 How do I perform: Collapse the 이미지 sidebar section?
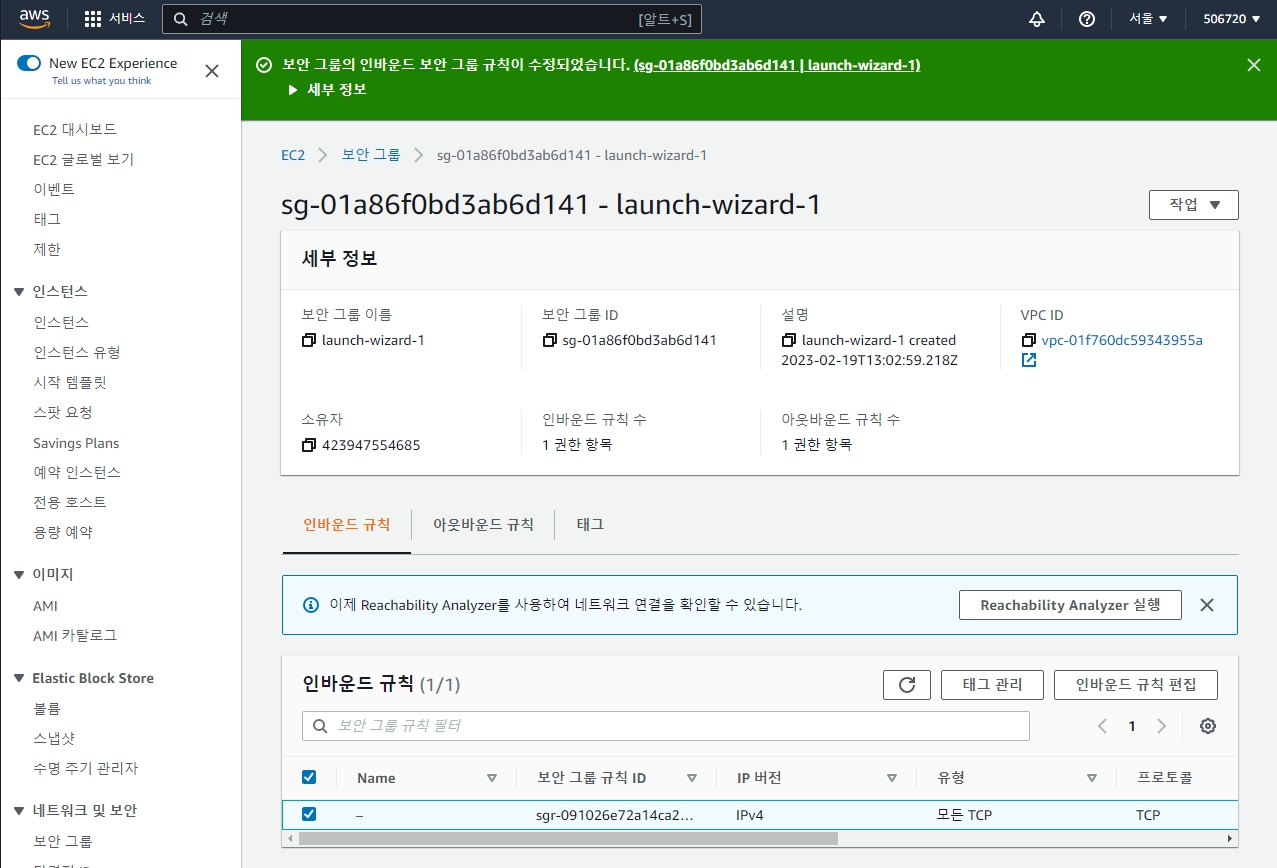19,575
